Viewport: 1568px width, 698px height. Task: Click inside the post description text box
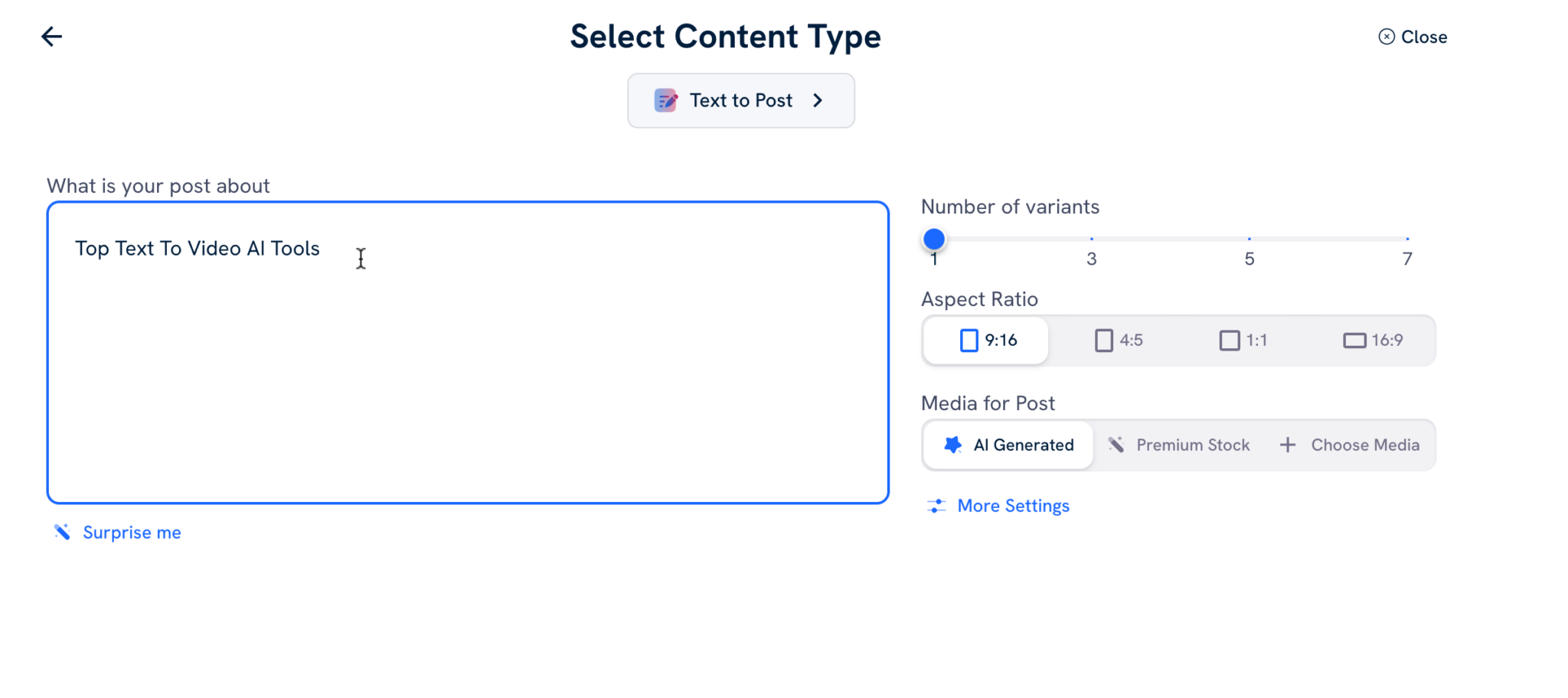coord(467,352)
